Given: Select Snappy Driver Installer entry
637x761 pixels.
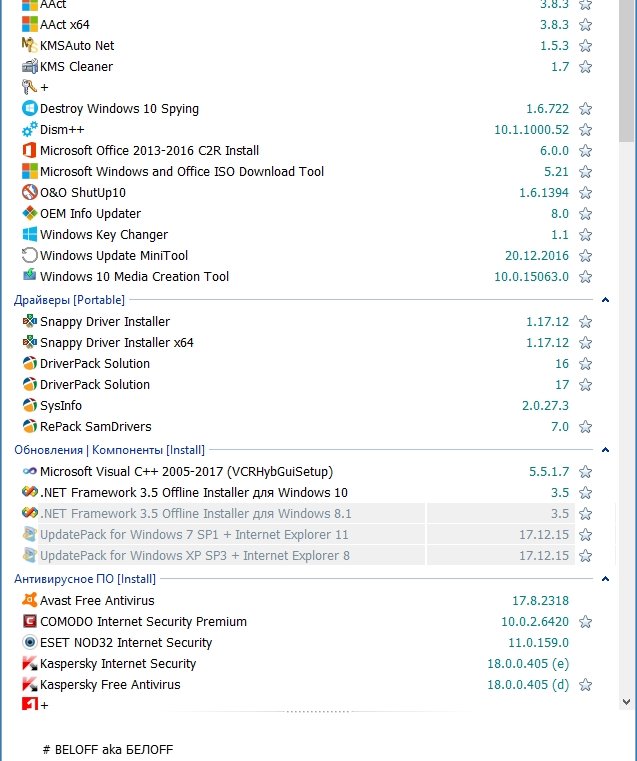Looking at the screenshot, I should (105, 321).
